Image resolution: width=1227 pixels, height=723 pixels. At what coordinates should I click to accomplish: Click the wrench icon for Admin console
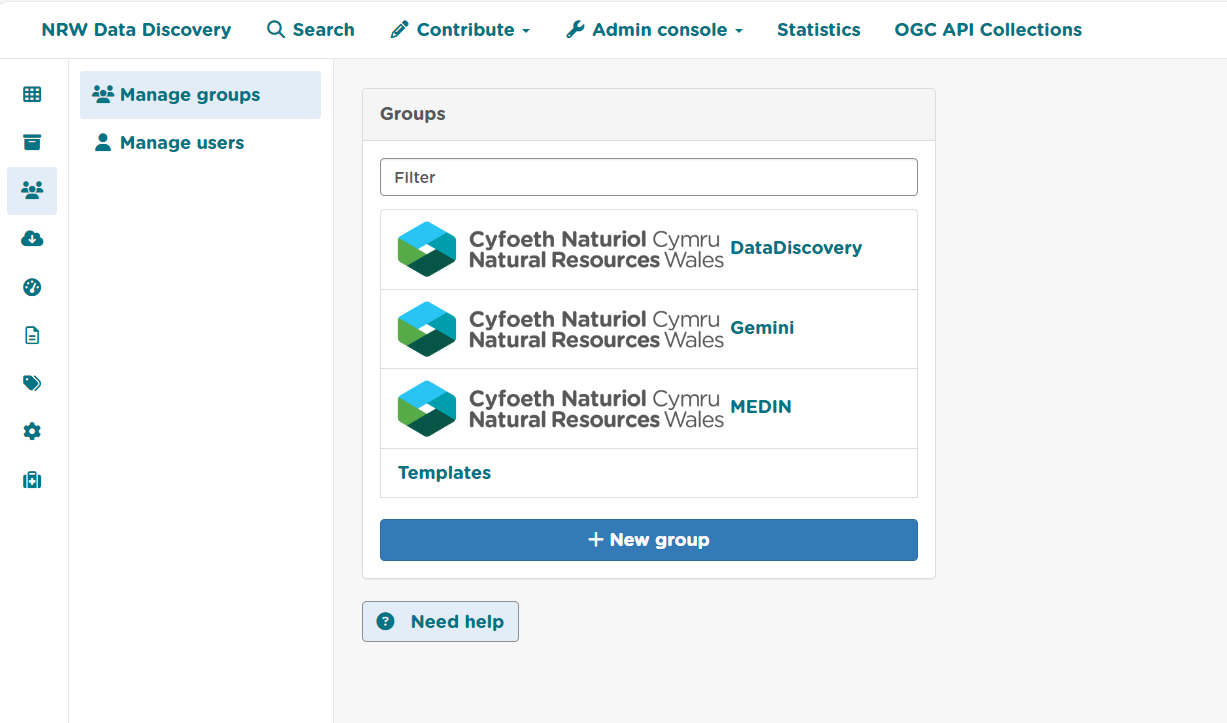[x=575, y=30]
